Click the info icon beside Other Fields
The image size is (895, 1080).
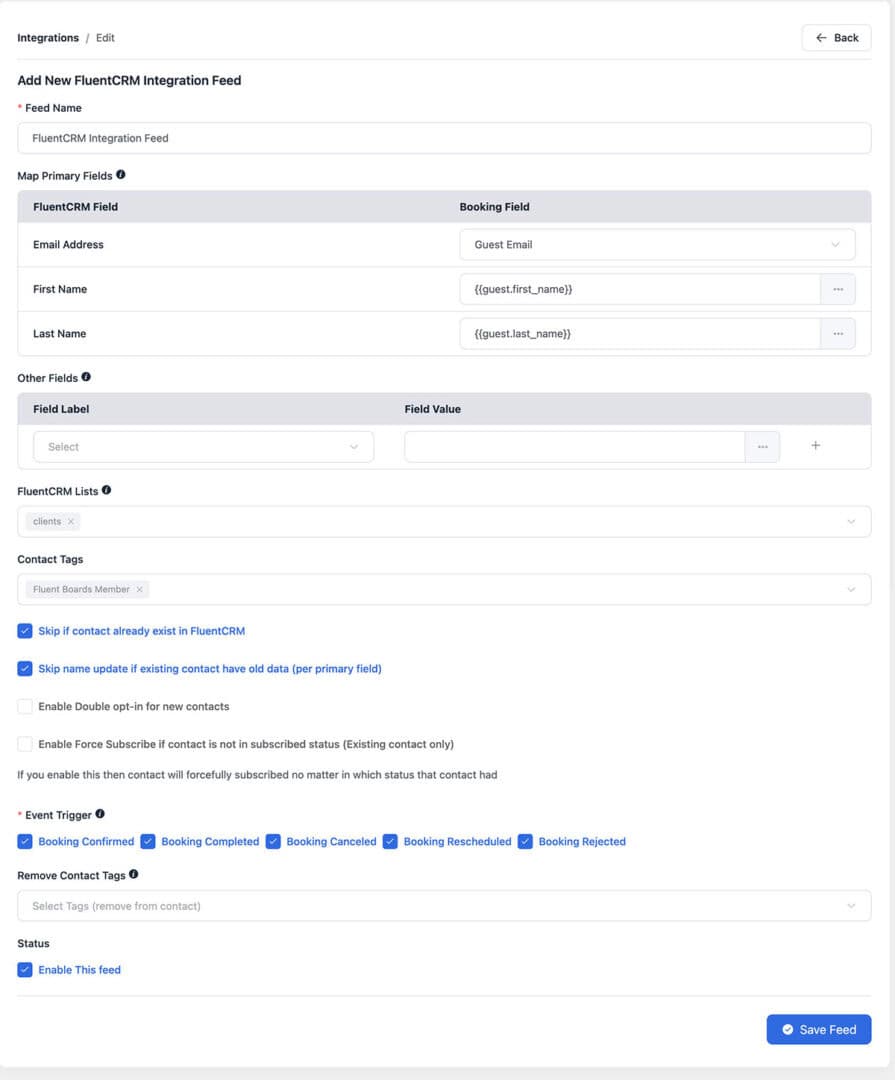click(86, 377)
